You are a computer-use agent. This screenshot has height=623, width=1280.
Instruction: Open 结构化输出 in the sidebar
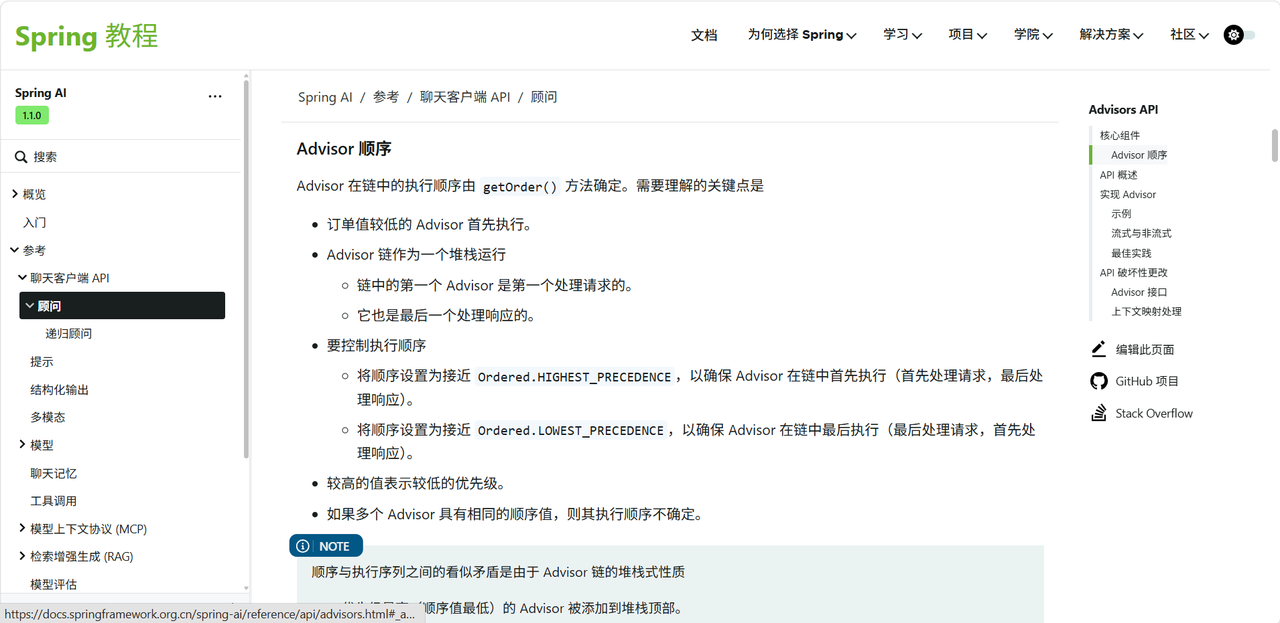(x=59, y=390)
